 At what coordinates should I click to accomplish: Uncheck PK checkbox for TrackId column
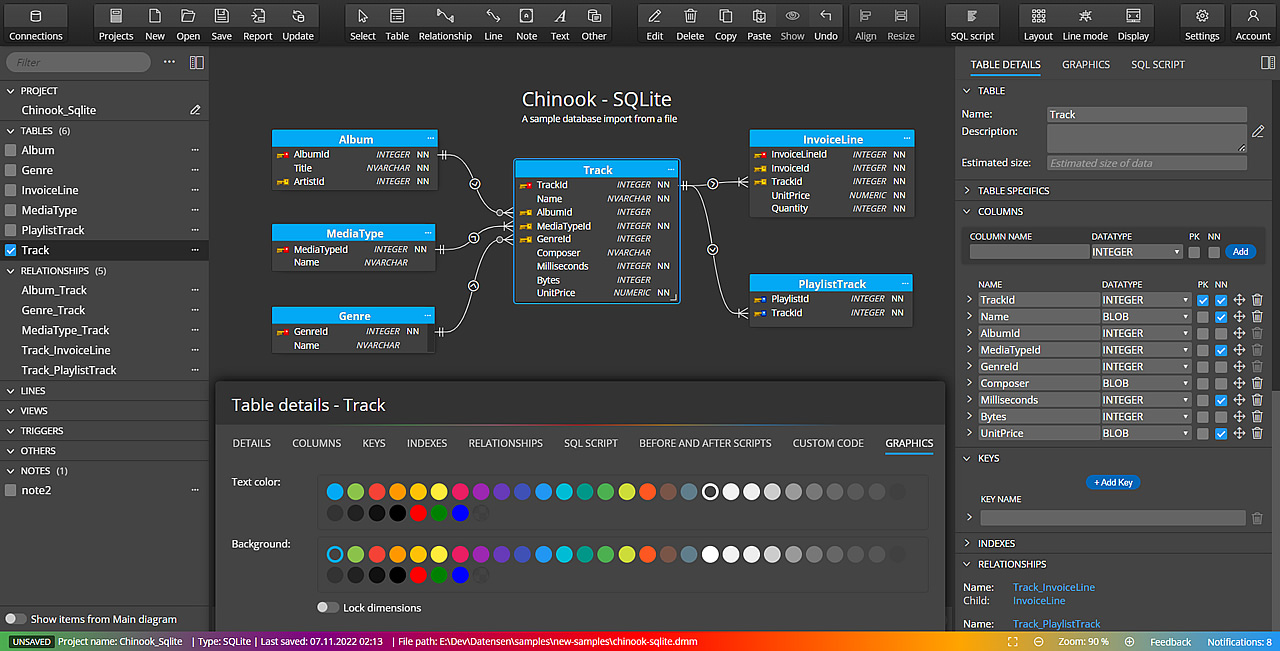tap(1203, 300)
